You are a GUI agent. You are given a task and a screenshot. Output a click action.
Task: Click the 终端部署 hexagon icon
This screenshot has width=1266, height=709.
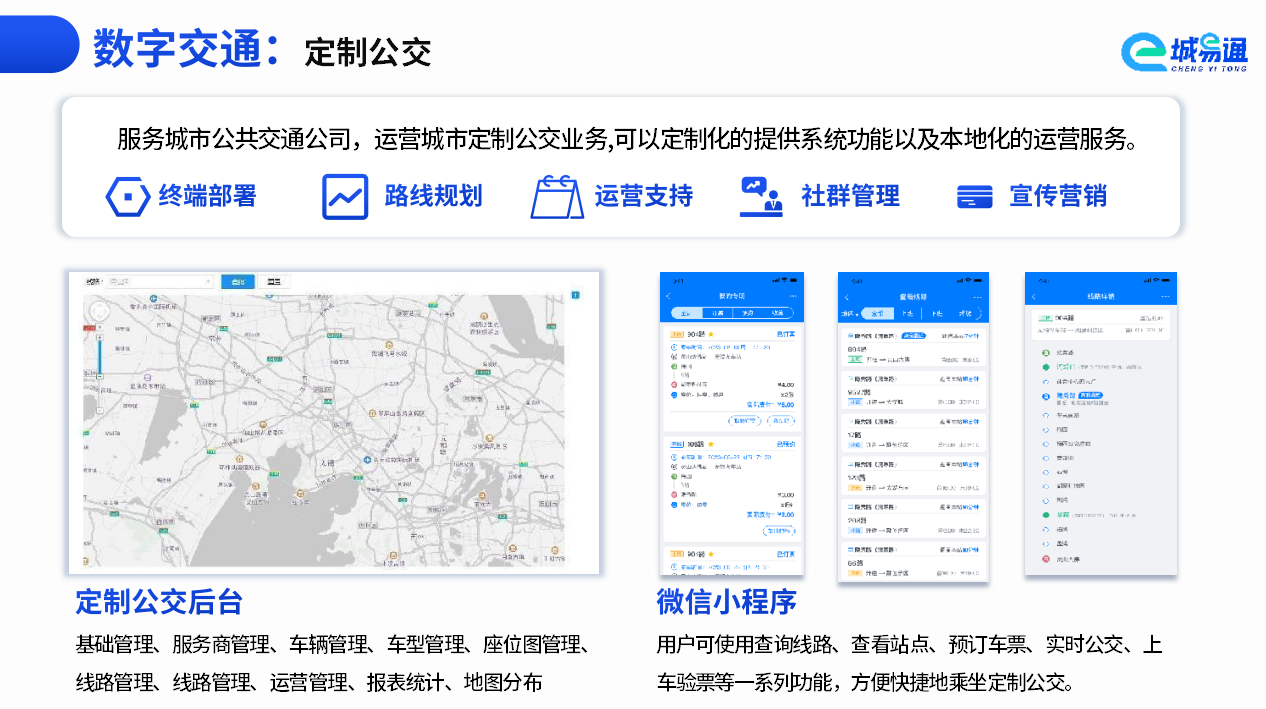coord(128,196)
